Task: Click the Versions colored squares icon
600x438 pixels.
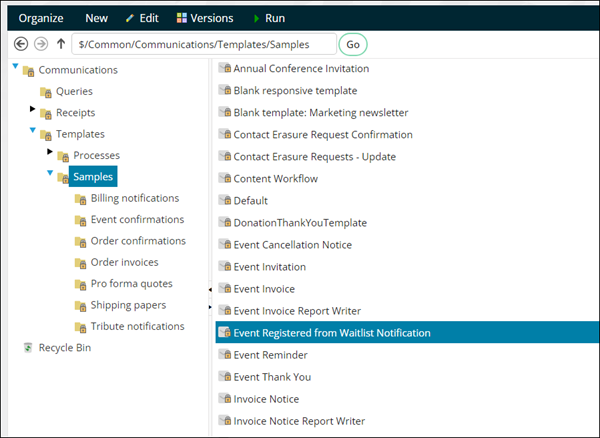Action: click(x=182, y=18)
